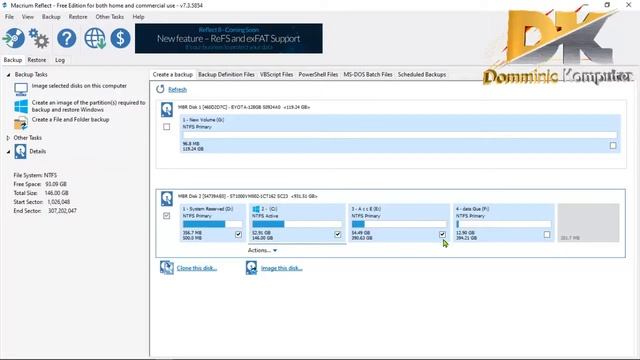Click the Clone this disk link
The width and height of the screenshot is (640, 360).
tap(196, 268)
